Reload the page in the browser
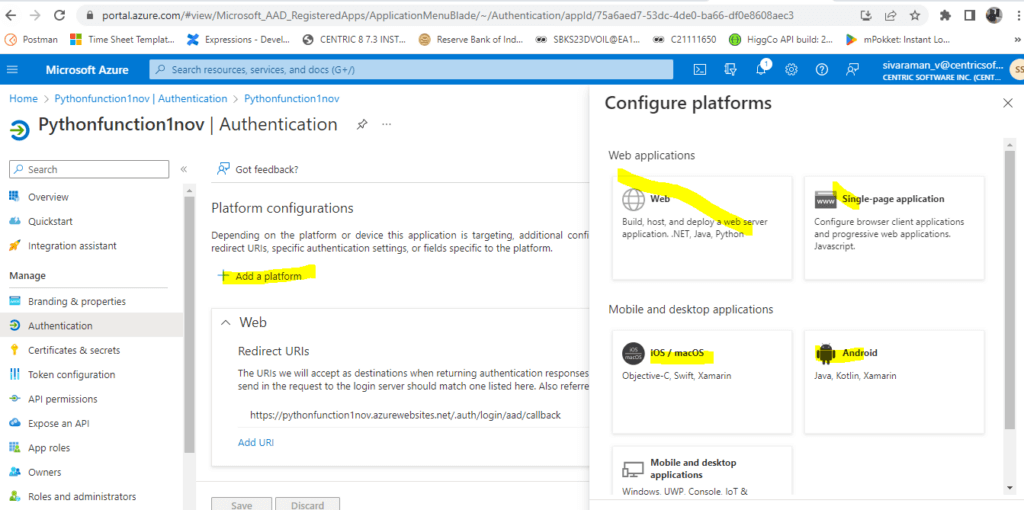The width and height of the screenshot is (1024, 510). pyautogui.click(x=59, y=15)
